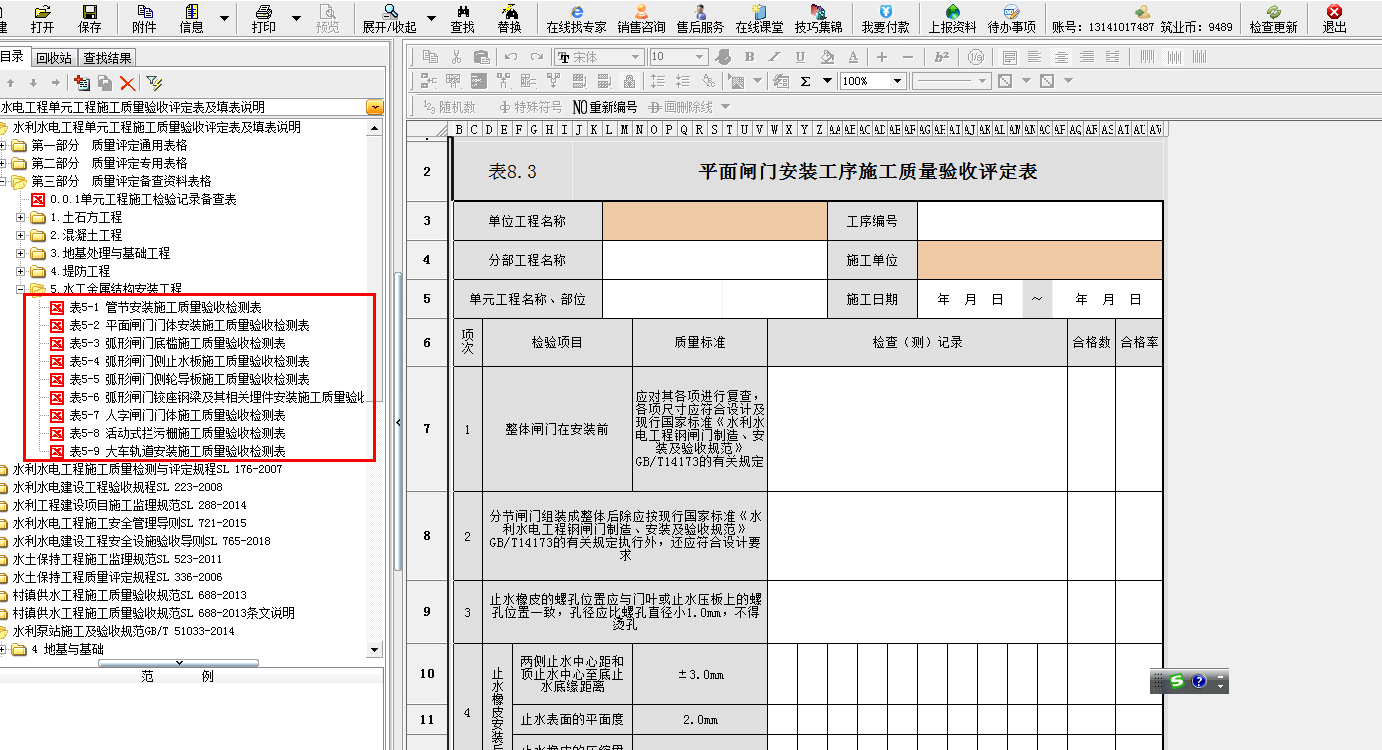Click the 检查更新 (Check update) icon
The height and width of the screenshot is (750, 1382).
click(x=1273, y=18)
